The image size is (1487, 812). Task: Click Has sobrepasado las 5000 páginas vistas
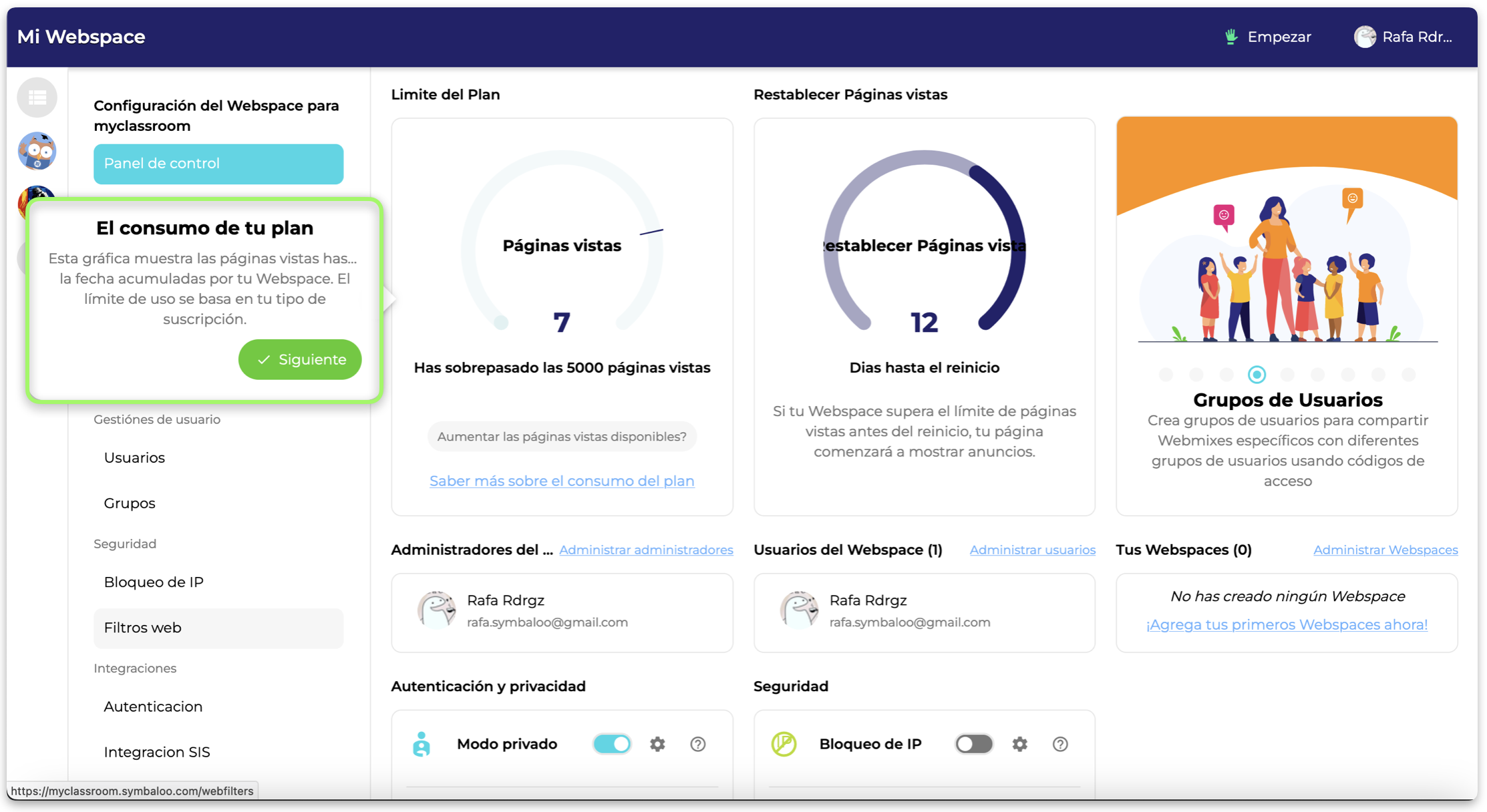pos(562,368)
